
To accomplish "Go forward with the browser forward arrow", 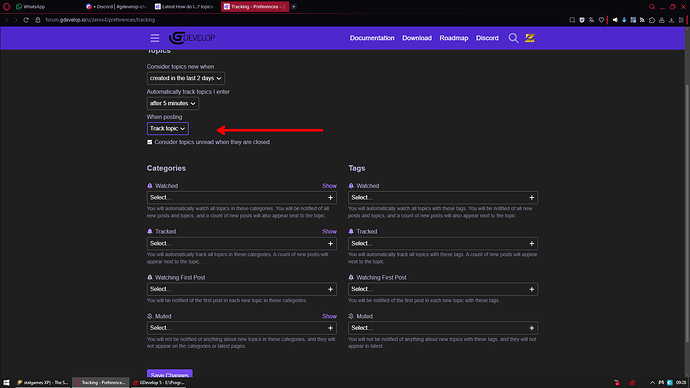I will (x=16, y=20).
